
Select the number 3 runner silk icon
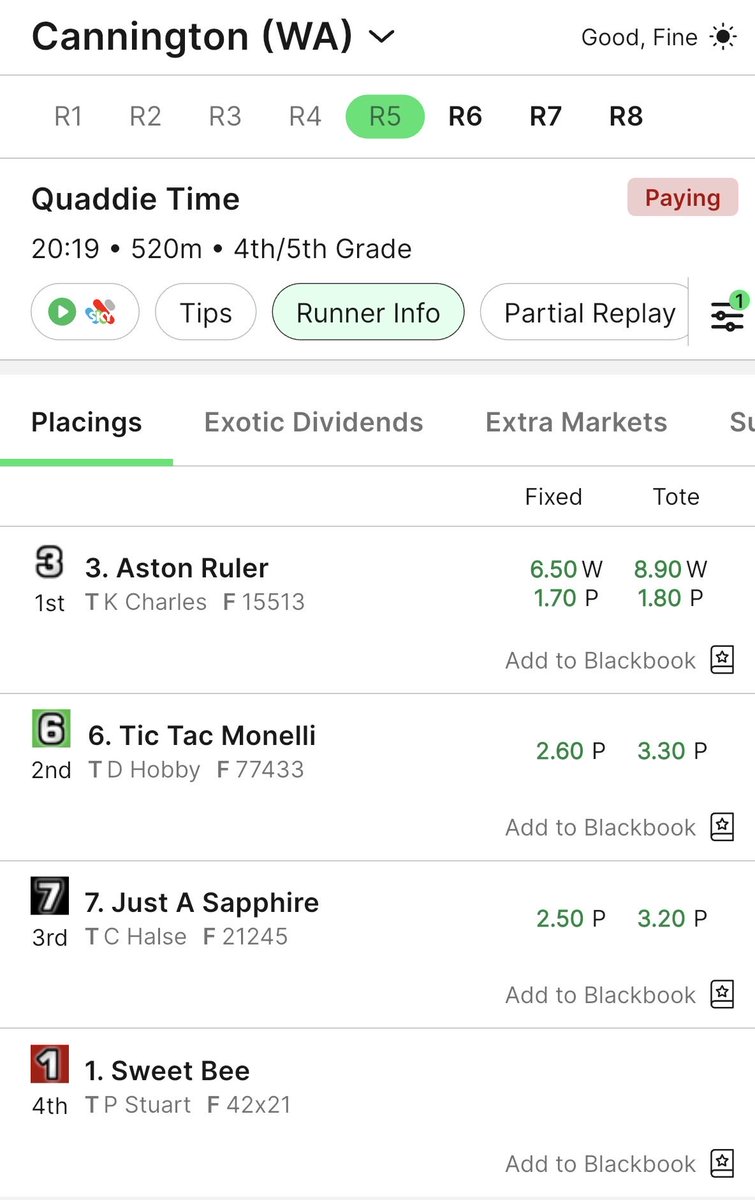[49, 563]
